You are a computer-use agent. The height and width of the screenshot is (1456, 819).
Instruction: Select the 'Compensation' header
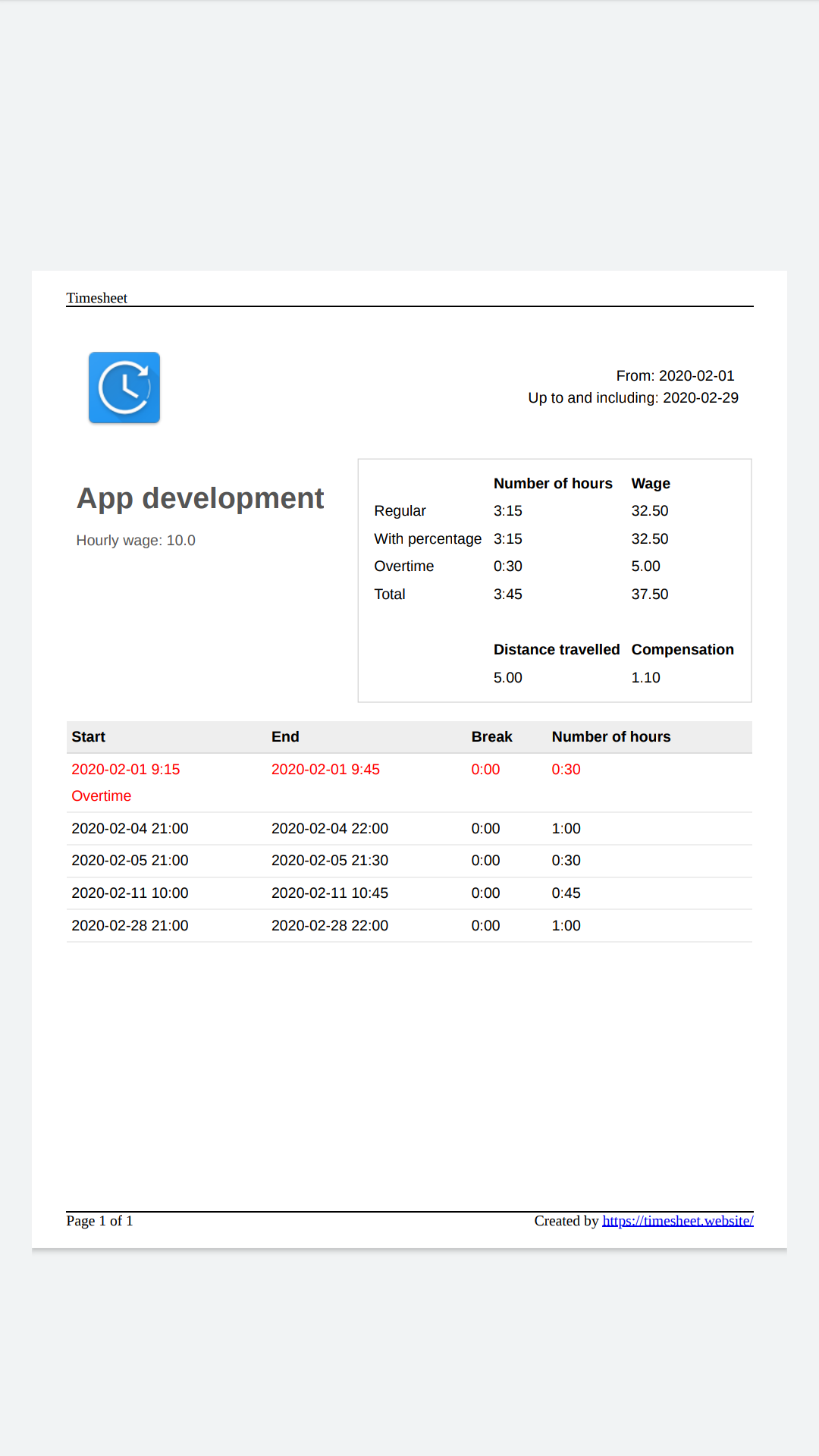pyautogui.click(x=682, y=649)
